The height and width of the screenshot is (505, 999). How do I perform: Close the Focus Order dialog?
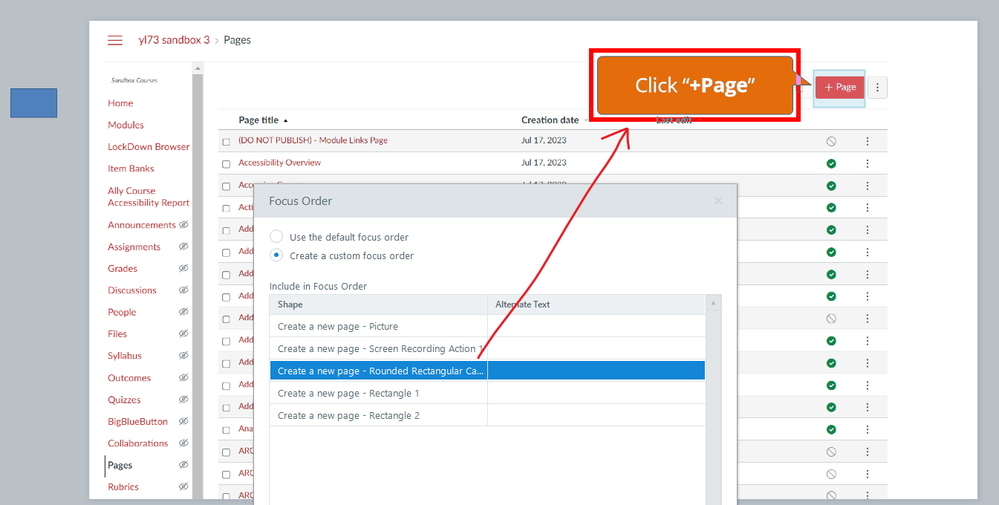[x=718, y=201]
